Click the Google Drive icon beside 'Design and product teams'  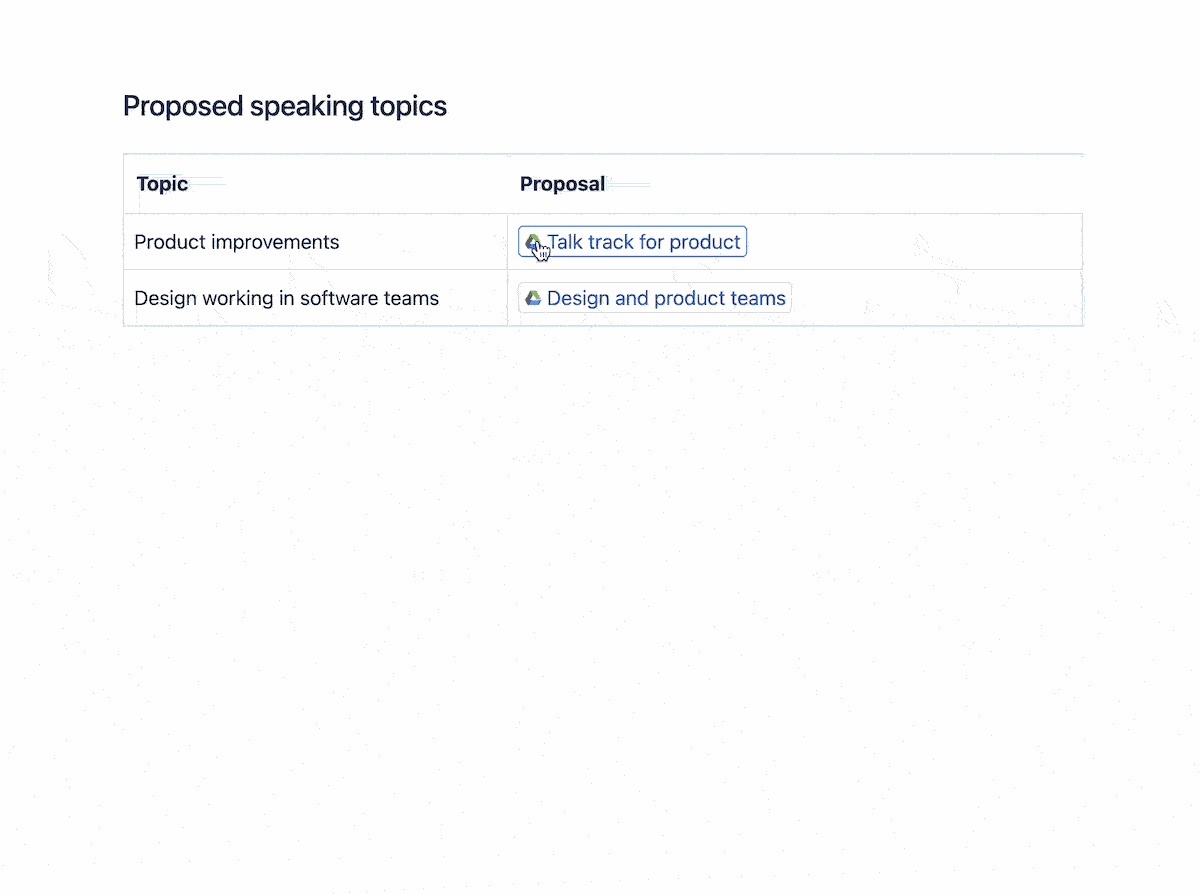pos(534,298)
